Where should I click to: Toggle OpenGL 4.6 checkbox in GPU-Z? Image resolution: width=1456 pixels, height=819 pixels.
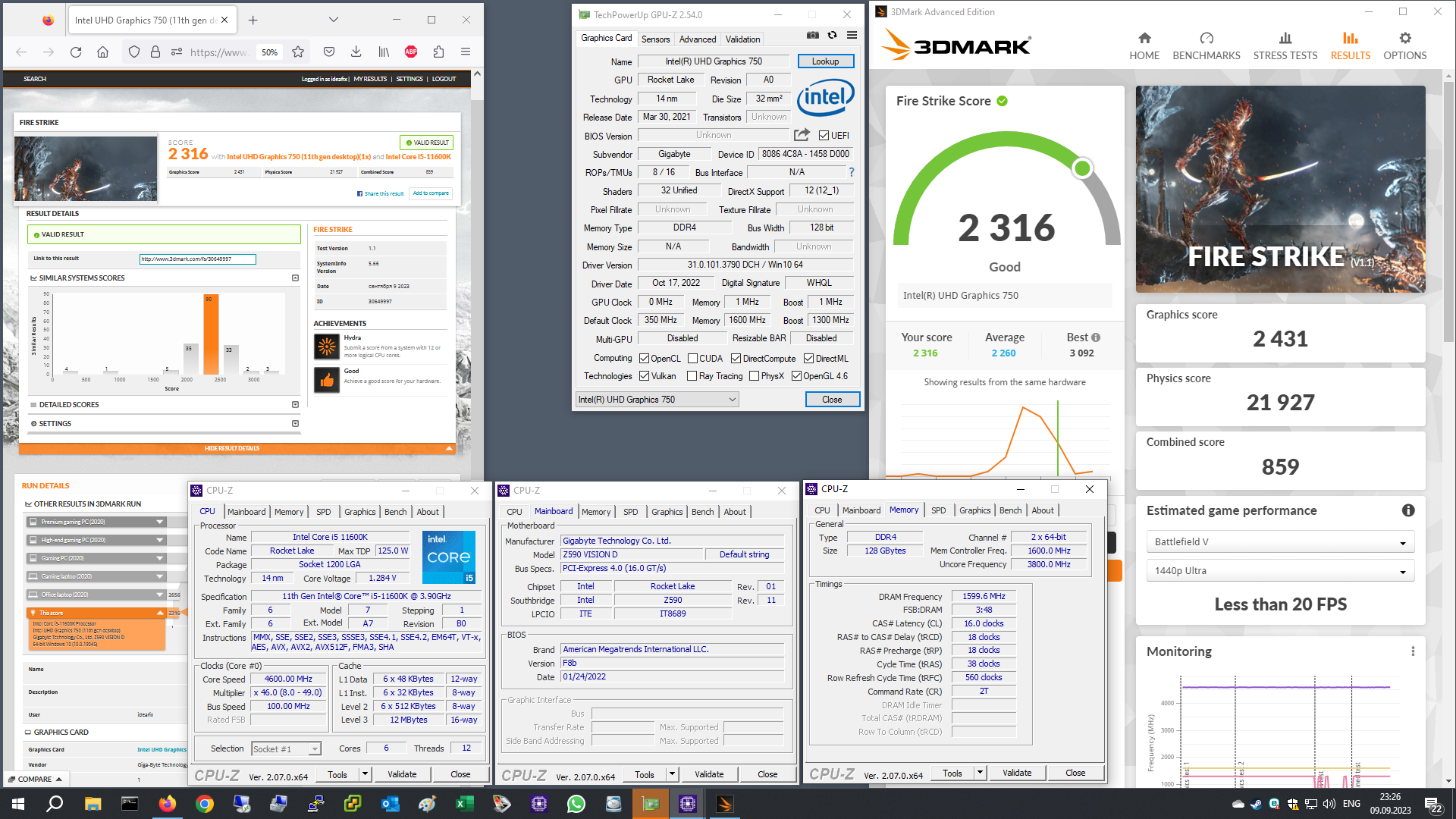(x=796, y=376)
